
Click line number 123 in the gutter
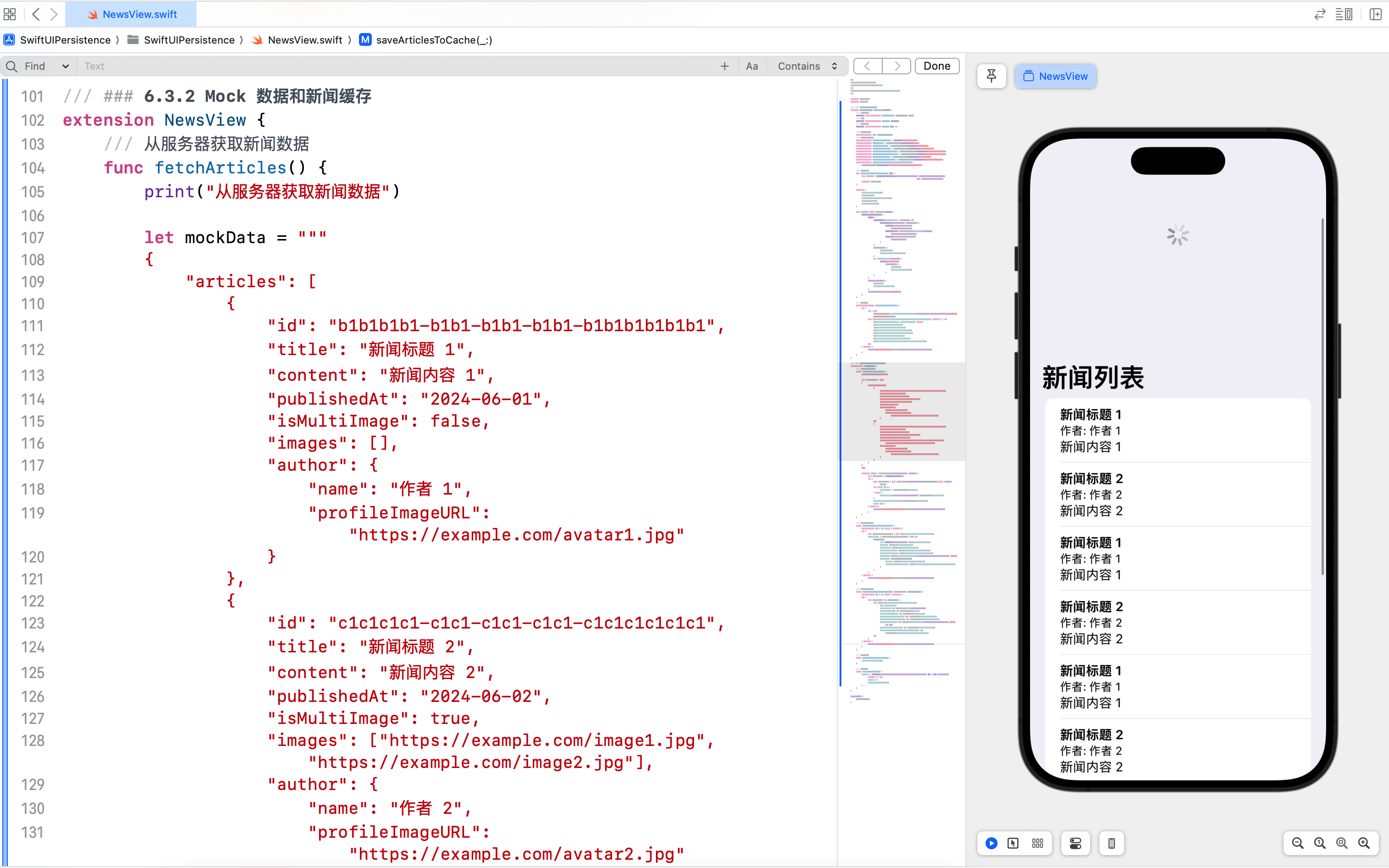(33, 623)
